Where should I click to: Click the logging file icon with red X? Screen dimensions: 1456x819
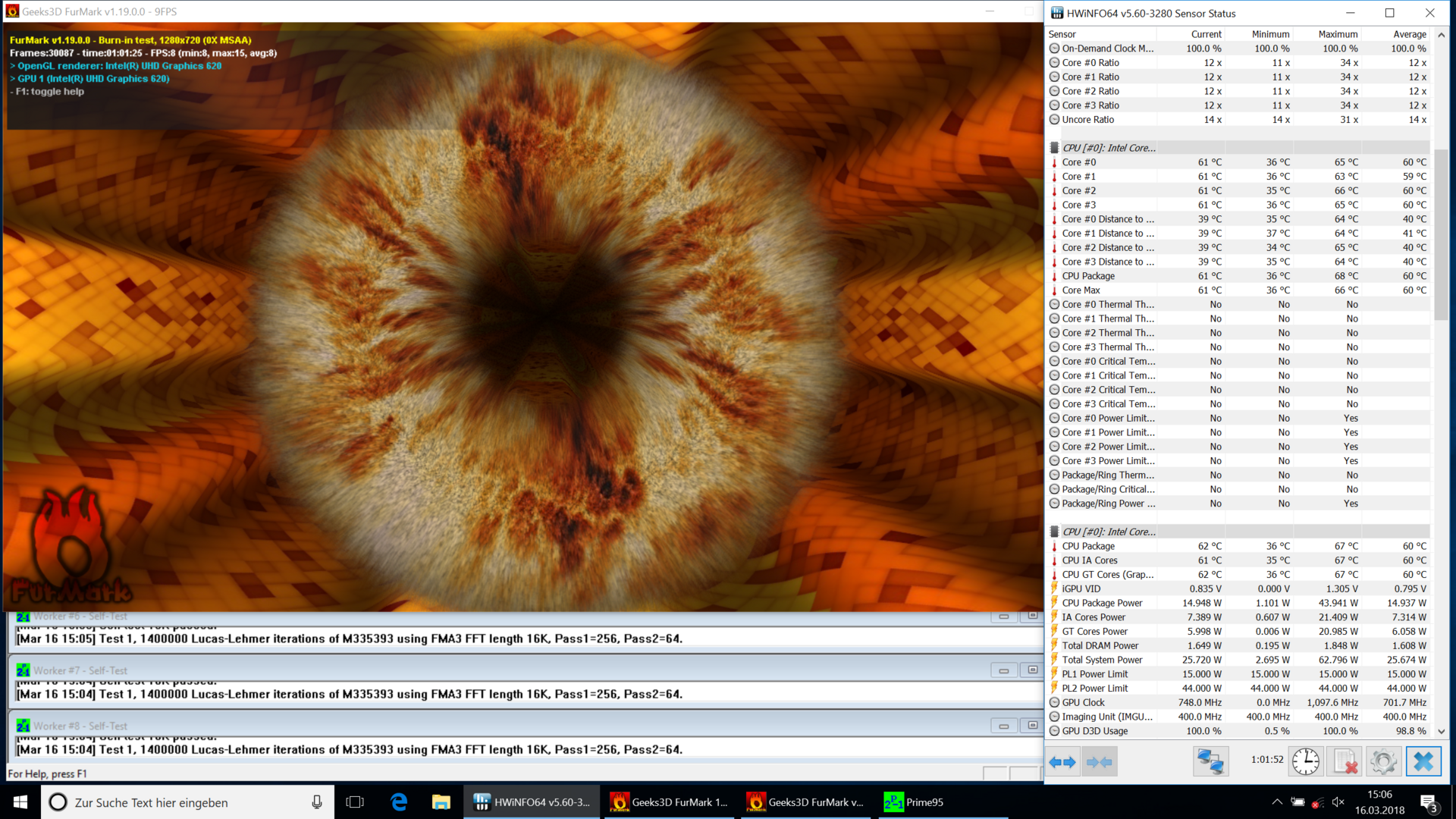click(1345, 761)
